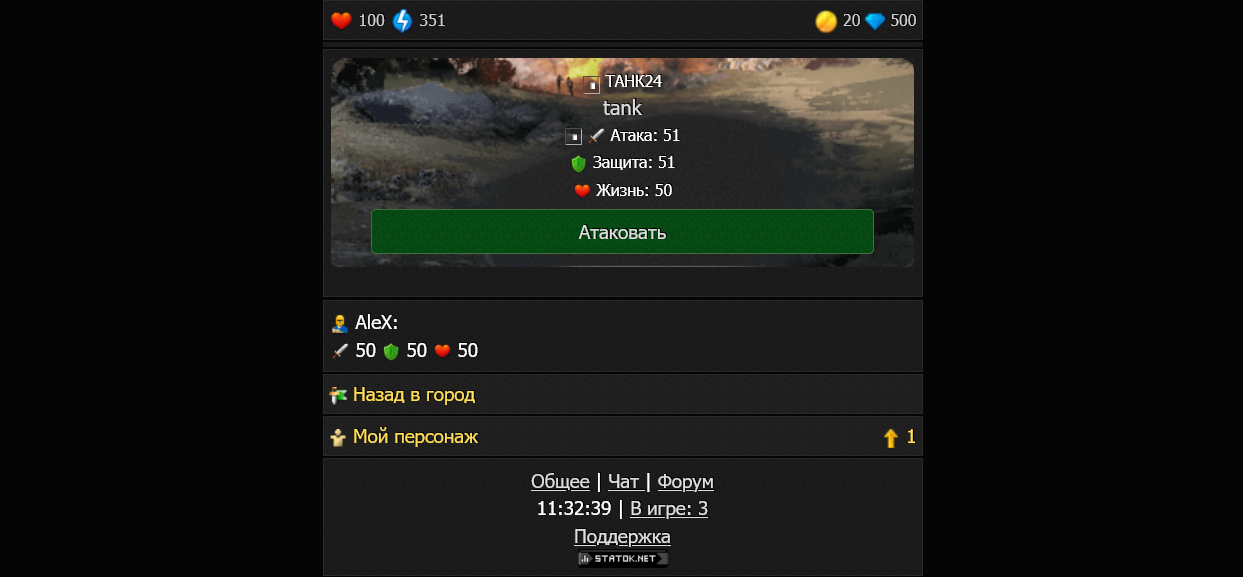The width and height of the screenshot is (1243, 577).
Task: Open the Общее chat link
Action: tap(560, 482)
